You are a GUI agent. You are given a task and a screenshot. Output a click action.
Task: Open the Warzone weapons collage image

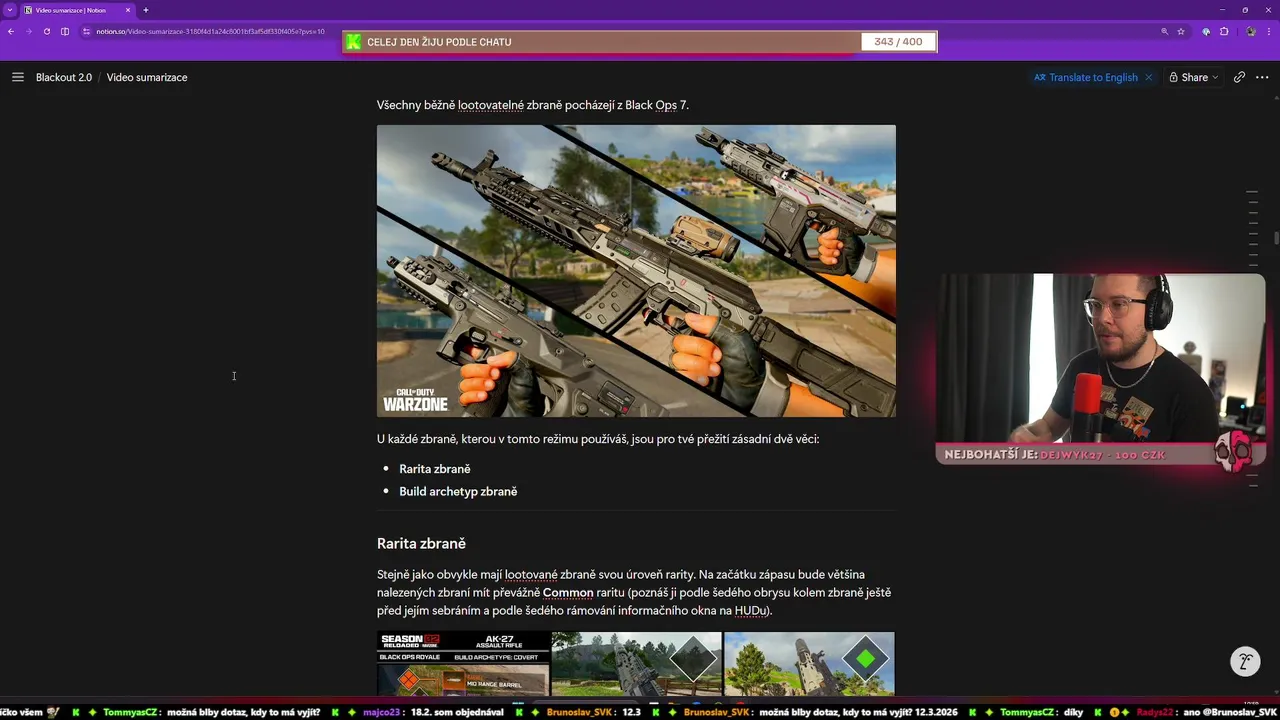pos(636,271)
